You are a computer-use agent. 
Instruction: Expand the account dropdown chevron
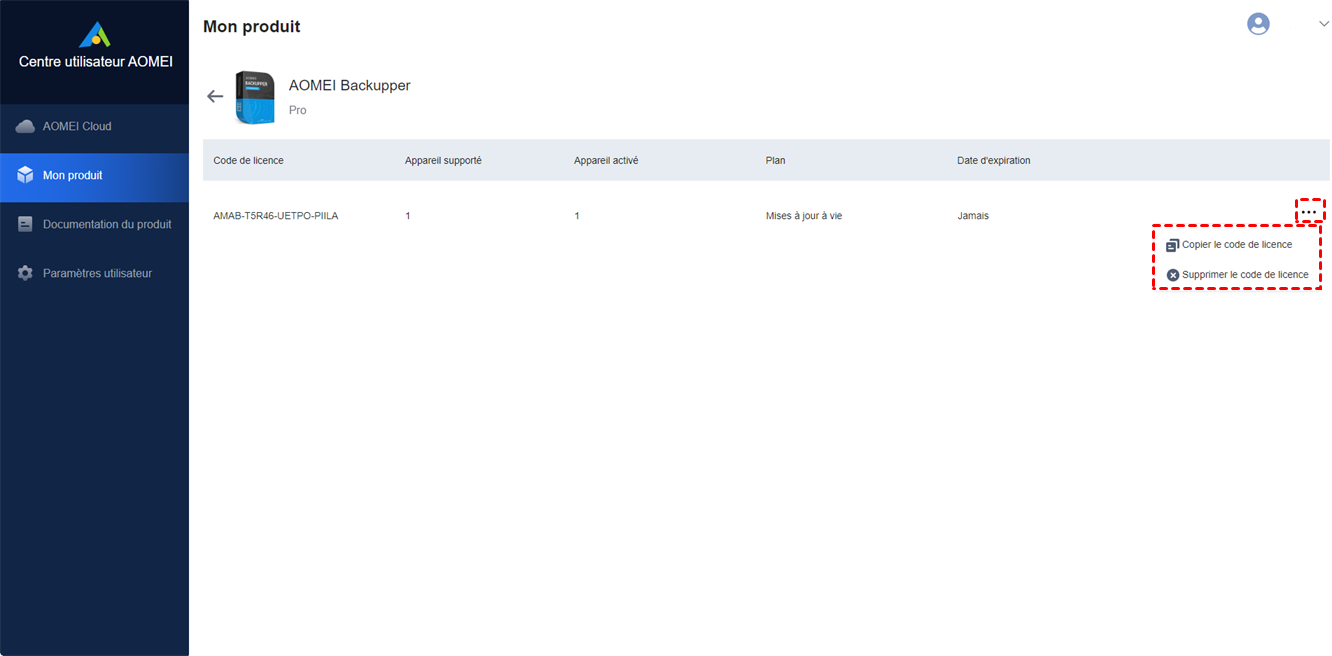1323,24
